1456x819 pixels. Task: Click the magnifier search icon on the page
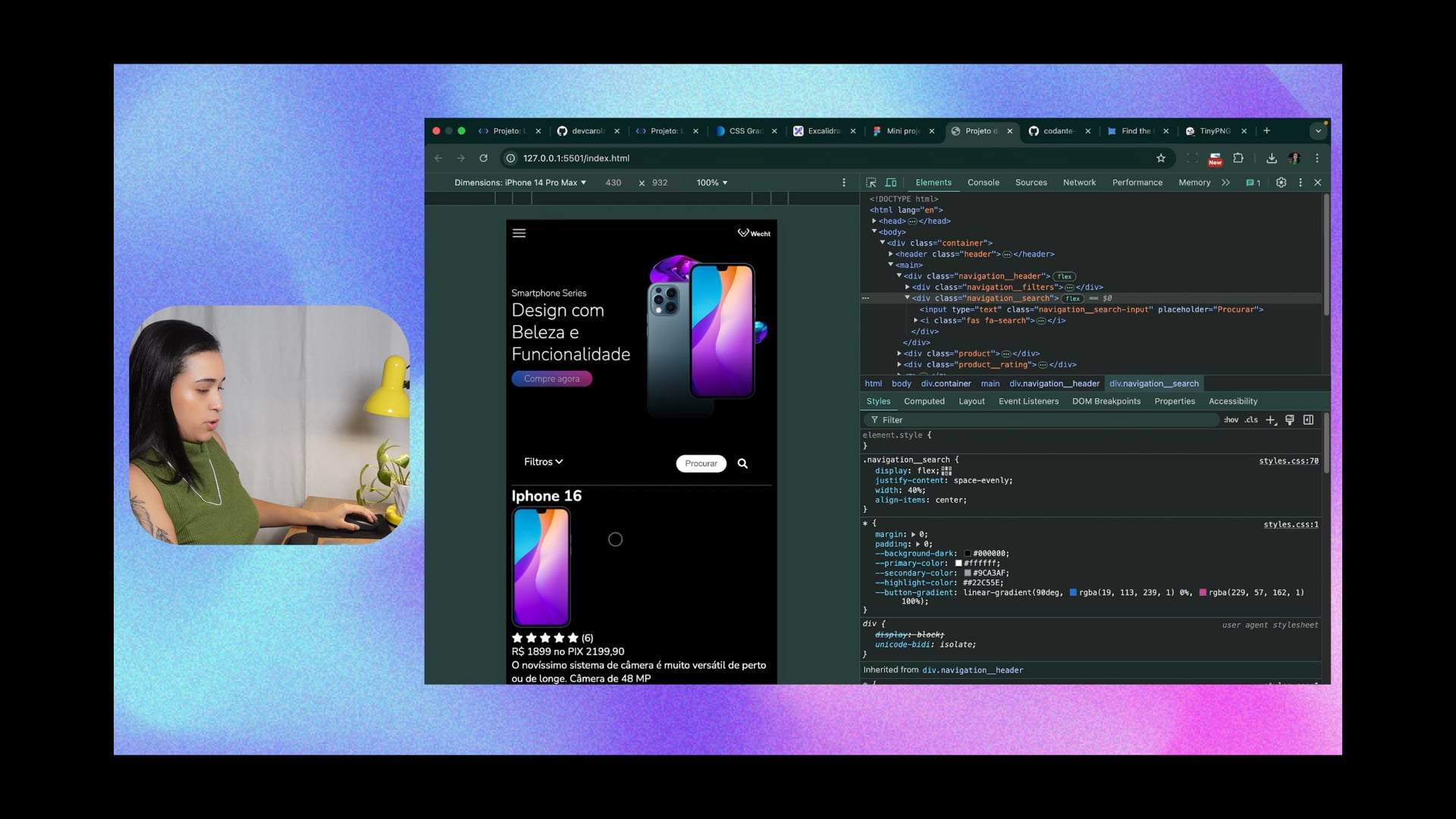pos(742,463)
